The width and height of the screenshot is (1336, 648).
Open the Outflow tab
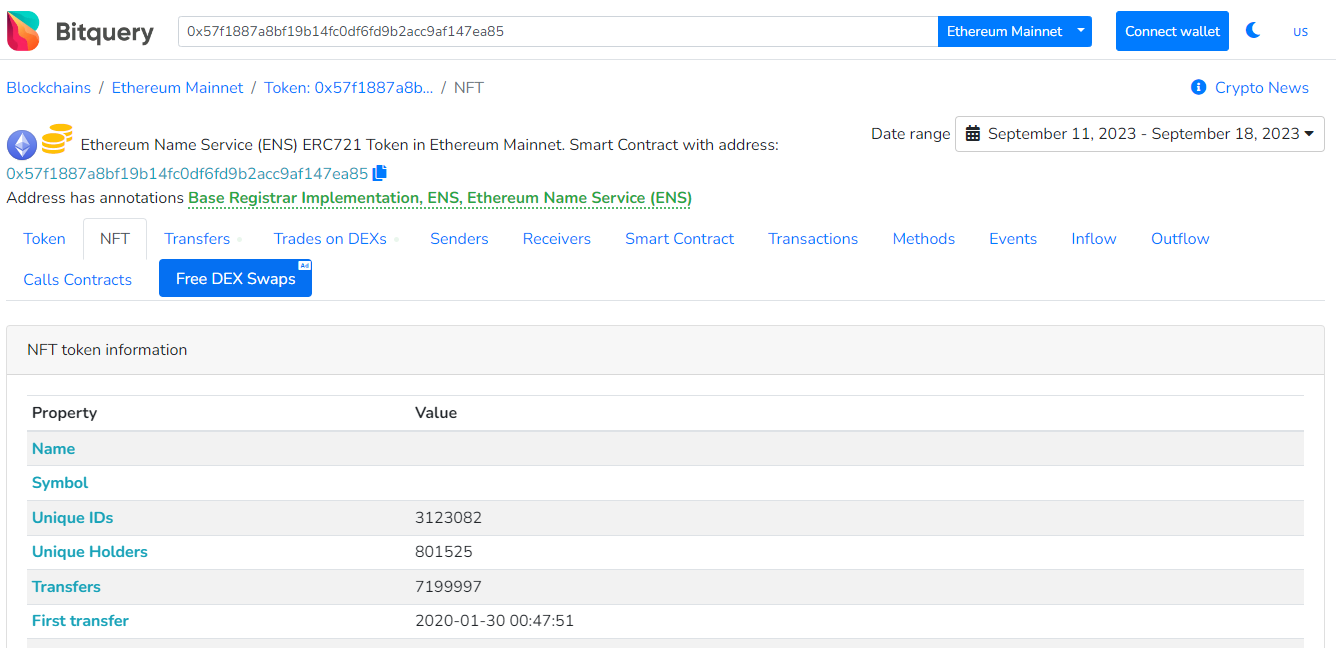tap(1180, 238)
